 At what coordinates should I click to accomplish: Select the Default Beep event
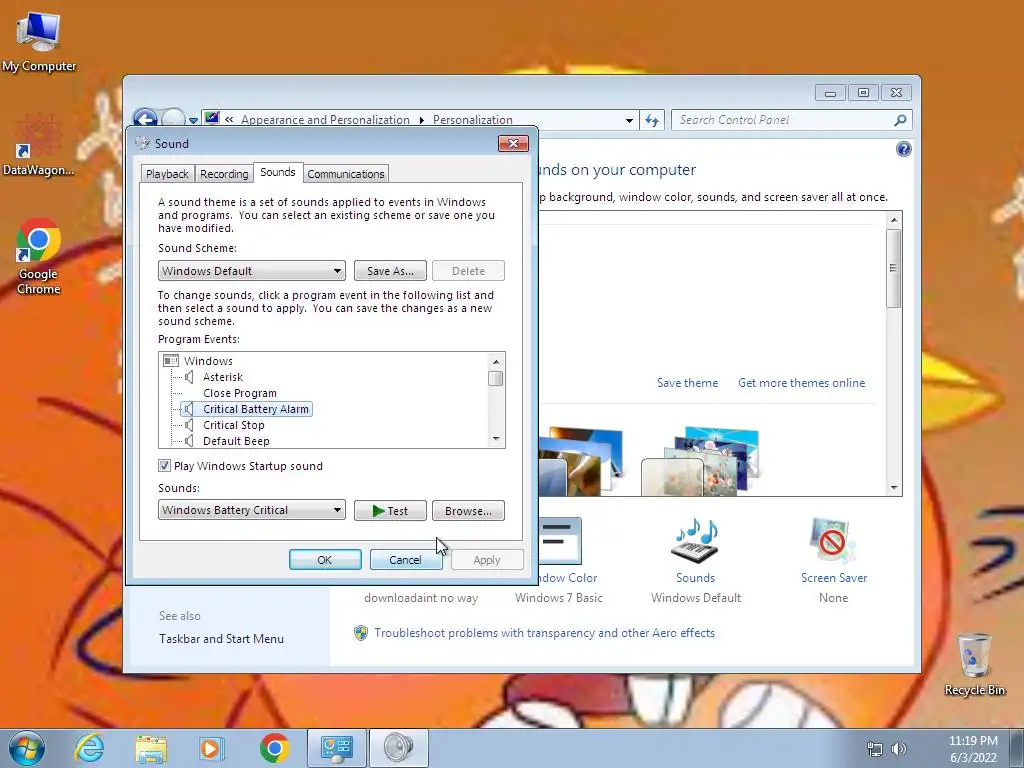236,441
